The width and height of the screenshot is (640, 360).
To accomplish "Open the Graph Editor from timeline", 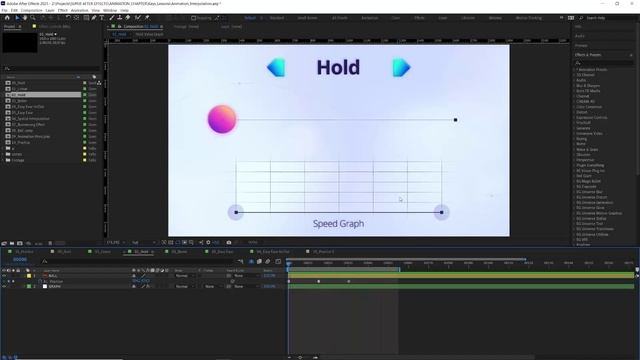I will point(278,261).
